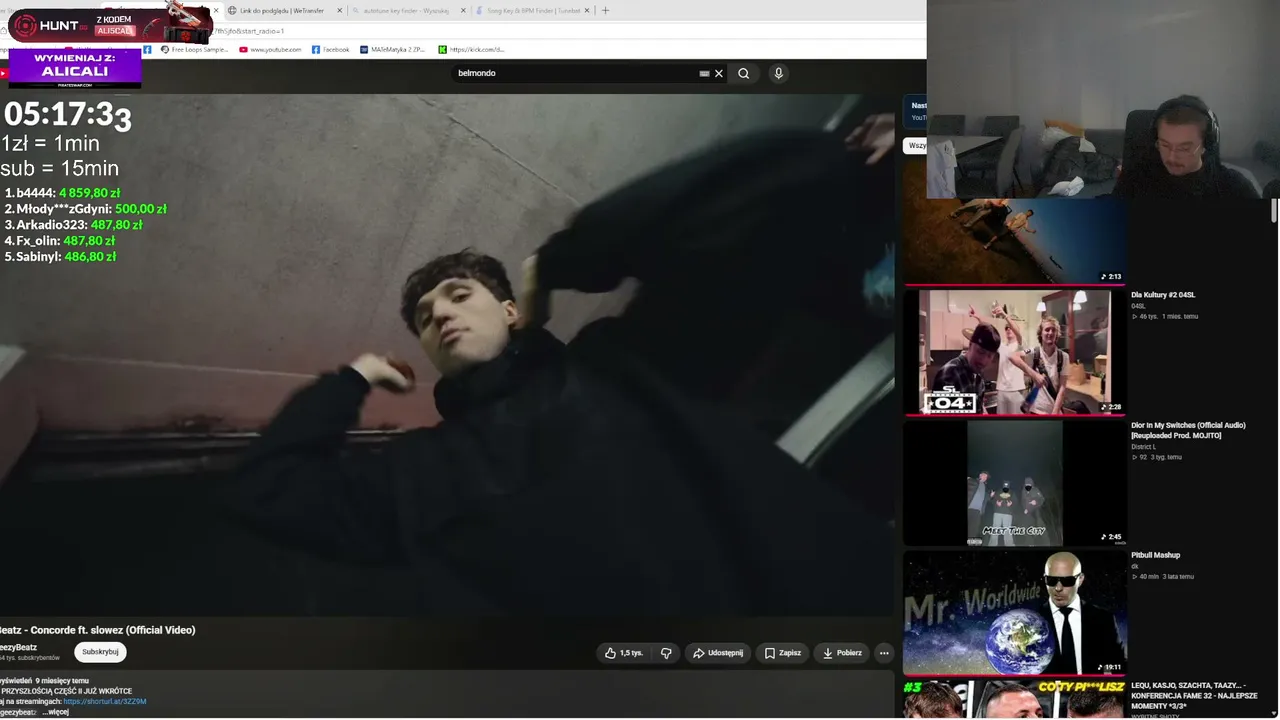Open the kick.com bookmark
The width and height of the screenshot is (1280, 720).
(x=471, y=49)
